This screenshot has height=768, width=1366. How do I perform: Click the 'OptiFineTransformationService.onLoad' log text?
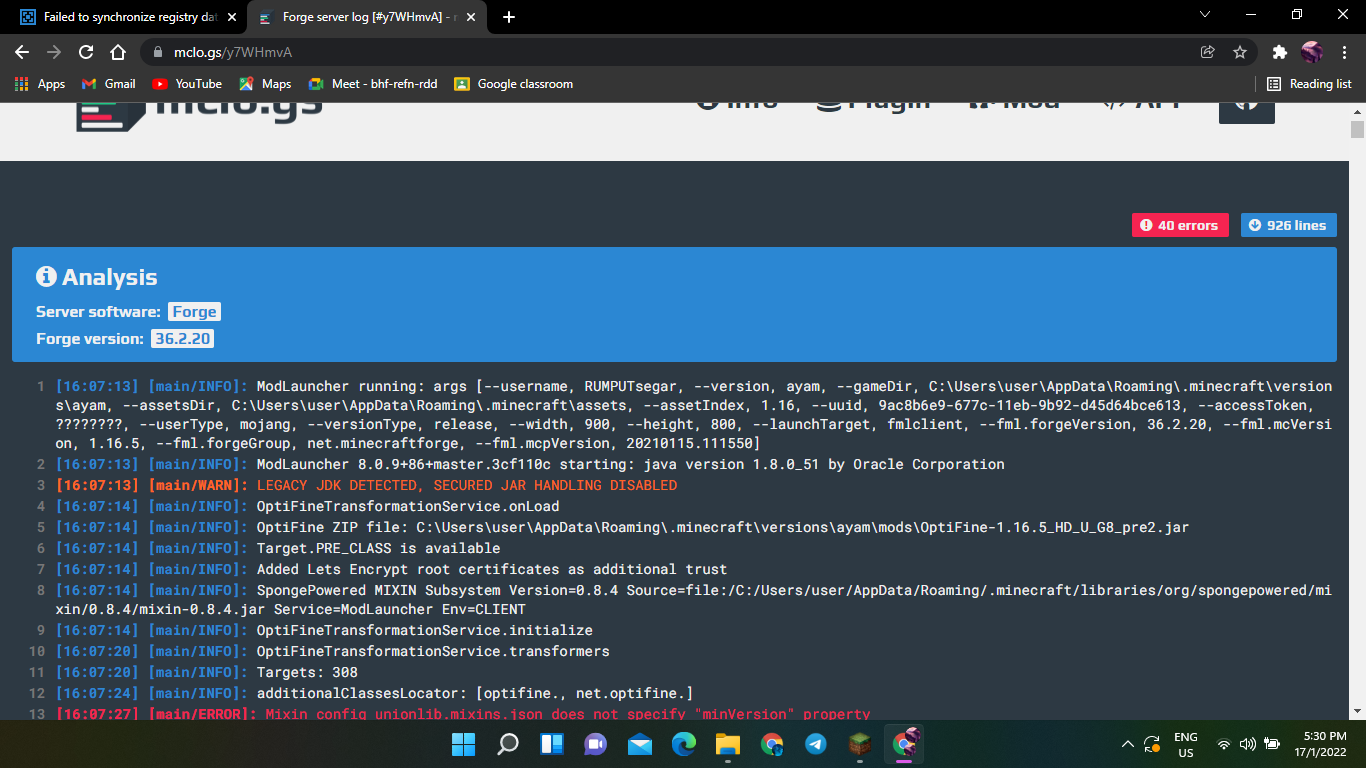408,506
